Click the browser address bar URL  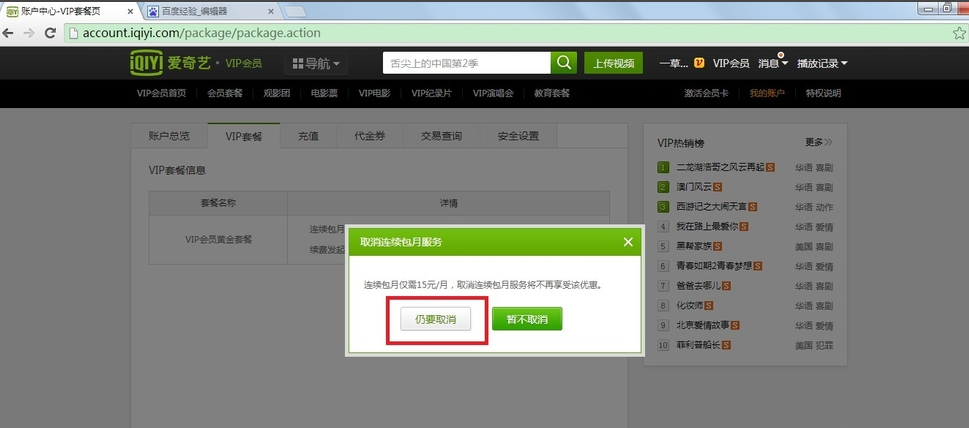tap(201, 33)
